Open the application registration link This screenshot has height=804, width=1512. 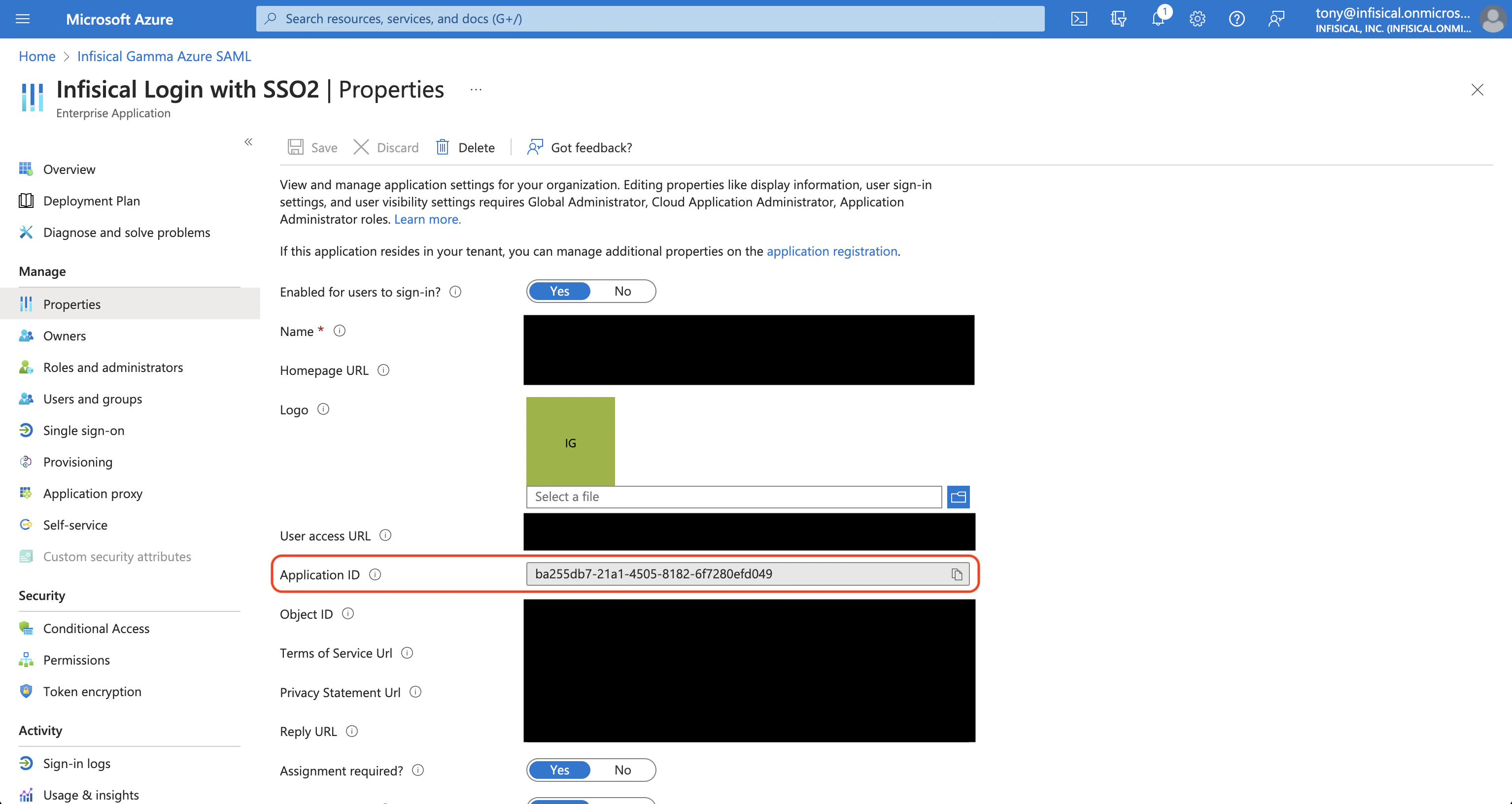click(832, 251)
